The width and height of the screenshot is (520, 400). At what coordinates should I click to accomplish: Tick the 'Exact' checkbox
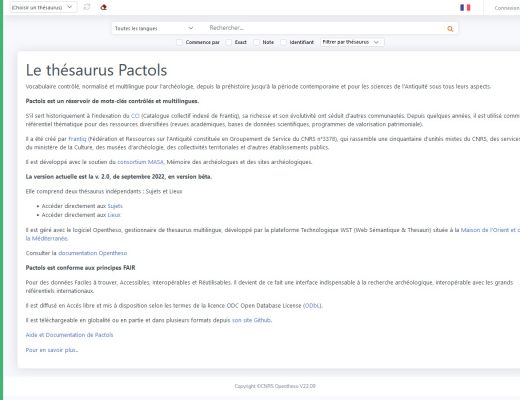(229, 42)
